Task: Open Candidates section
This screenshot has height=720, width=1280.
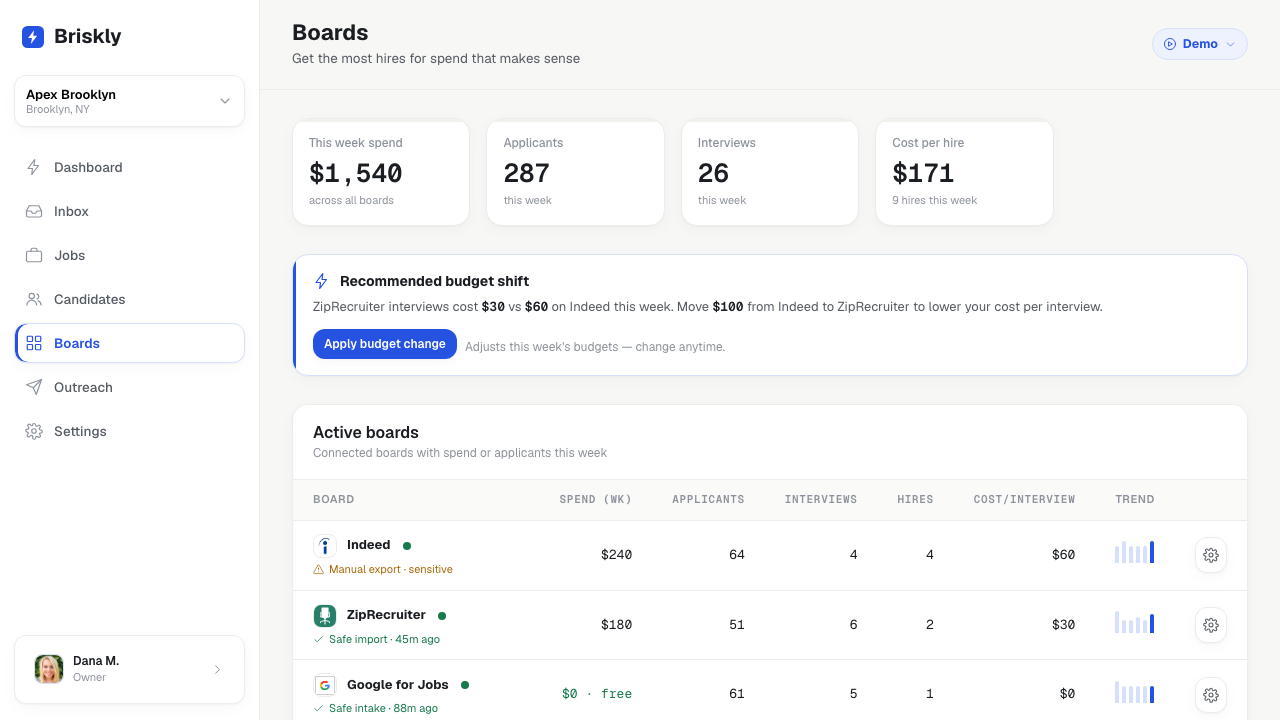Action: point(129,299)
